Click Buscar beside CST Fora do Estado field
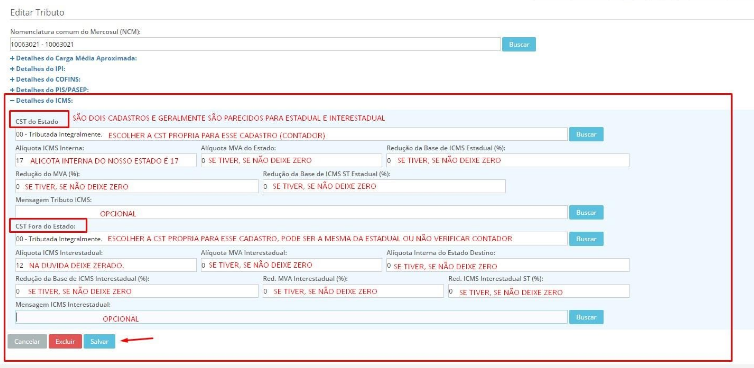The width and height of the screenshot is (754, 368). pos(586,239)
